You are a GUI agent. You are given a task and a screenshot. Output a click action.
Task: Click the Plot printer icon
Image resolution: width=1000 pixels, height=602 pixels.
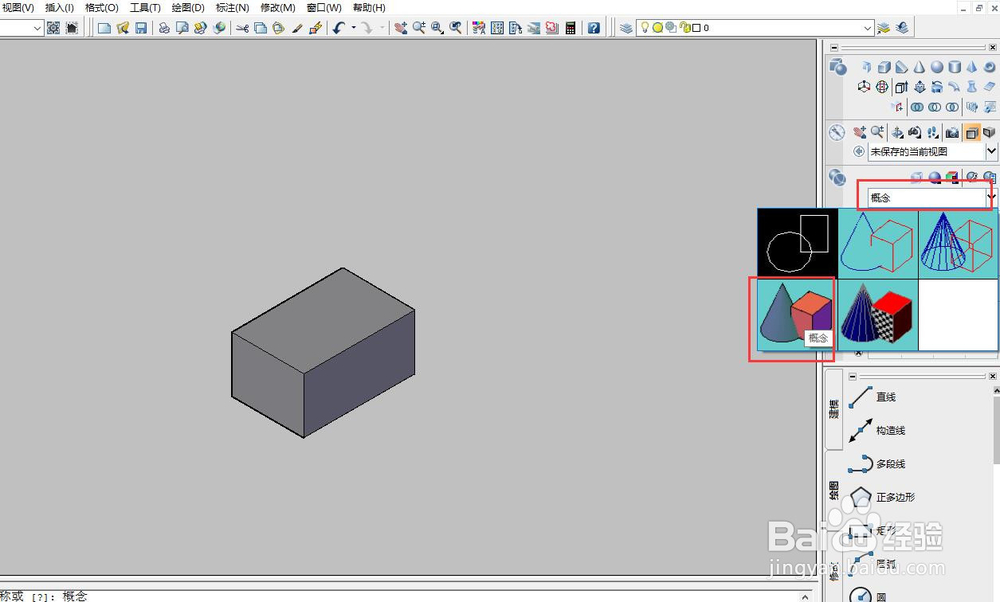click(164, 28)
